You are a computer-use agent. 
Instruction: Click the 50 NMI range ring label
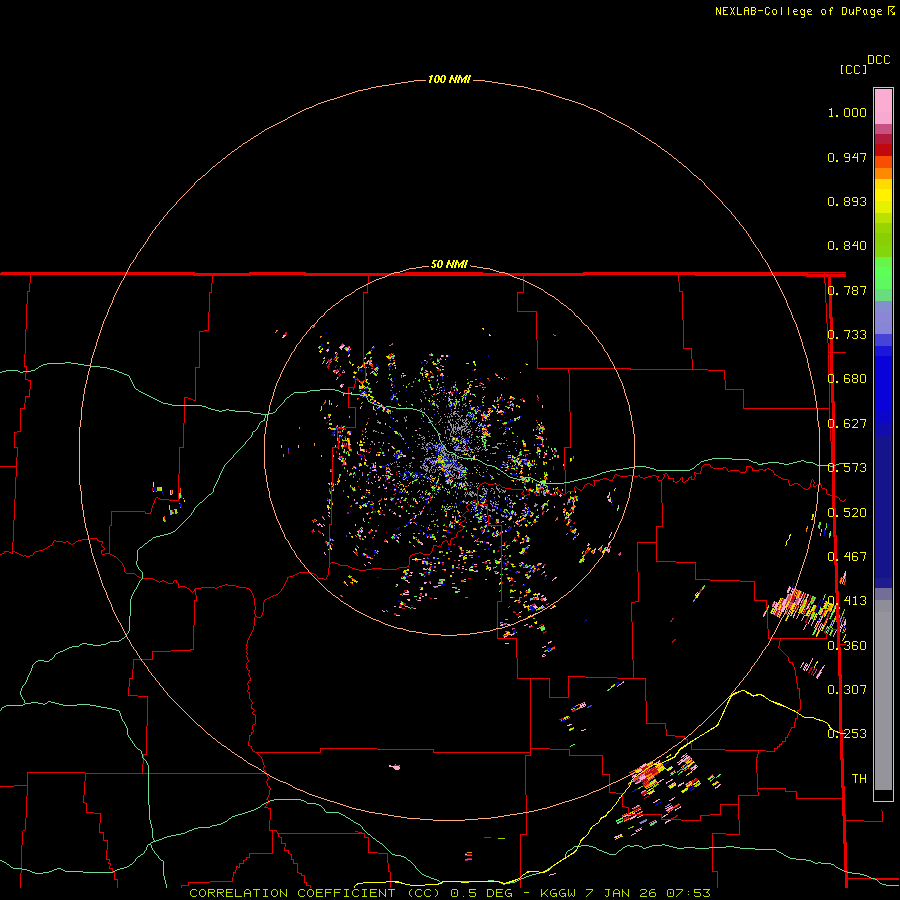449,264
